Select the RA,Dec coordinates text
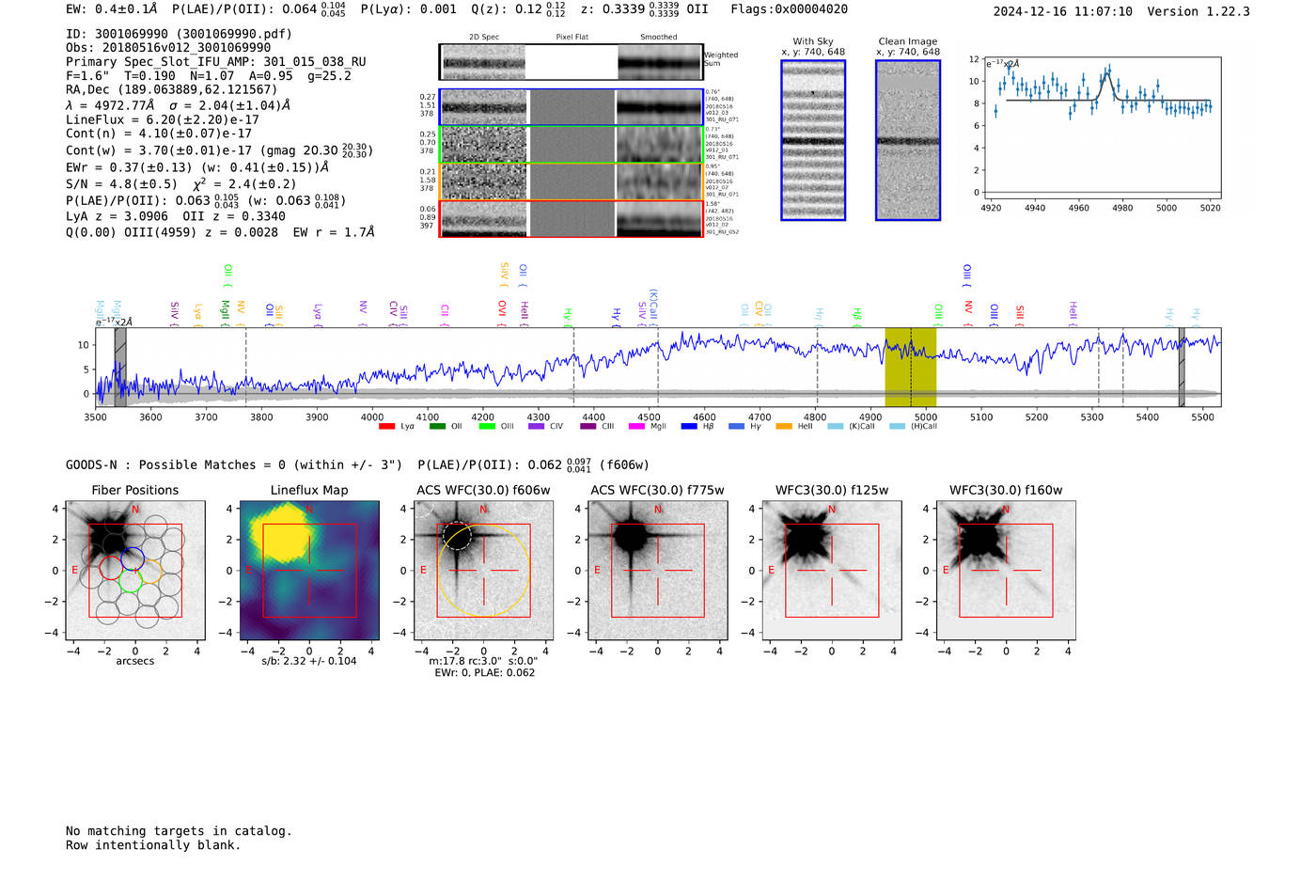This screenshot has width=1316, height=896. tap(171, 90)
